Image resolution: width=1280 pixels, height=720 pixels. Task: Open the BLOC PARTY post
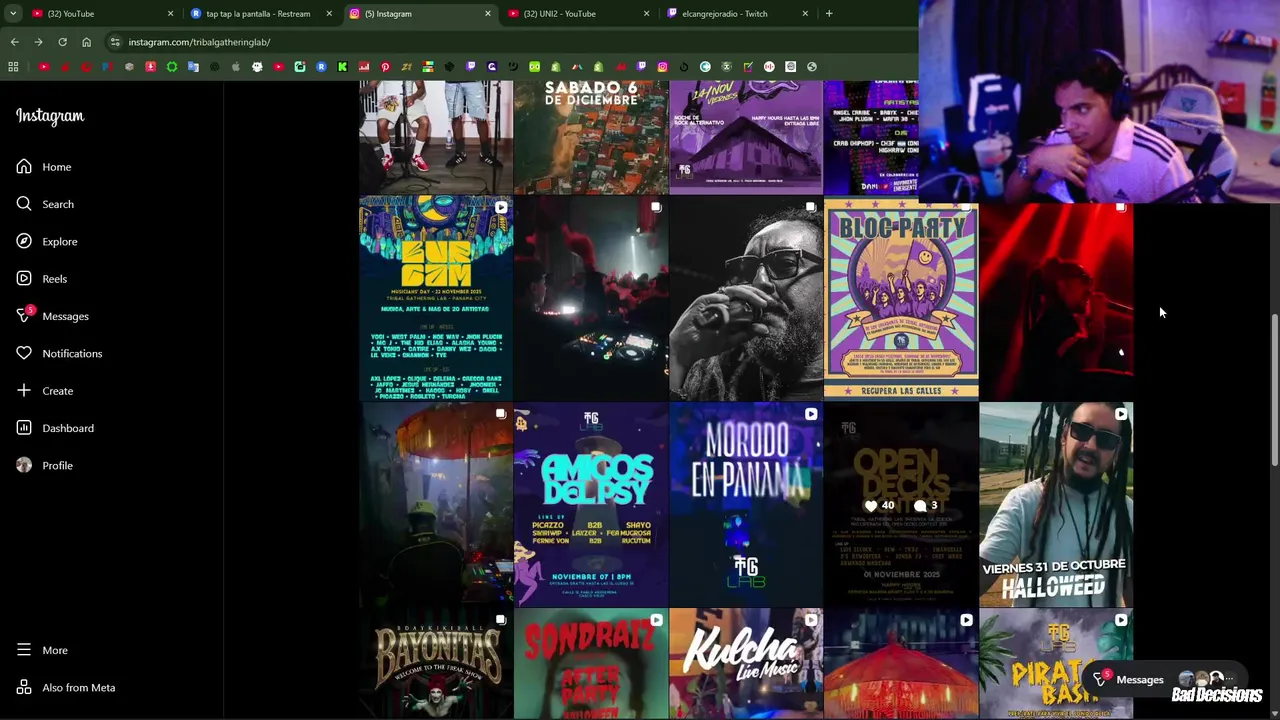(901, 298)
